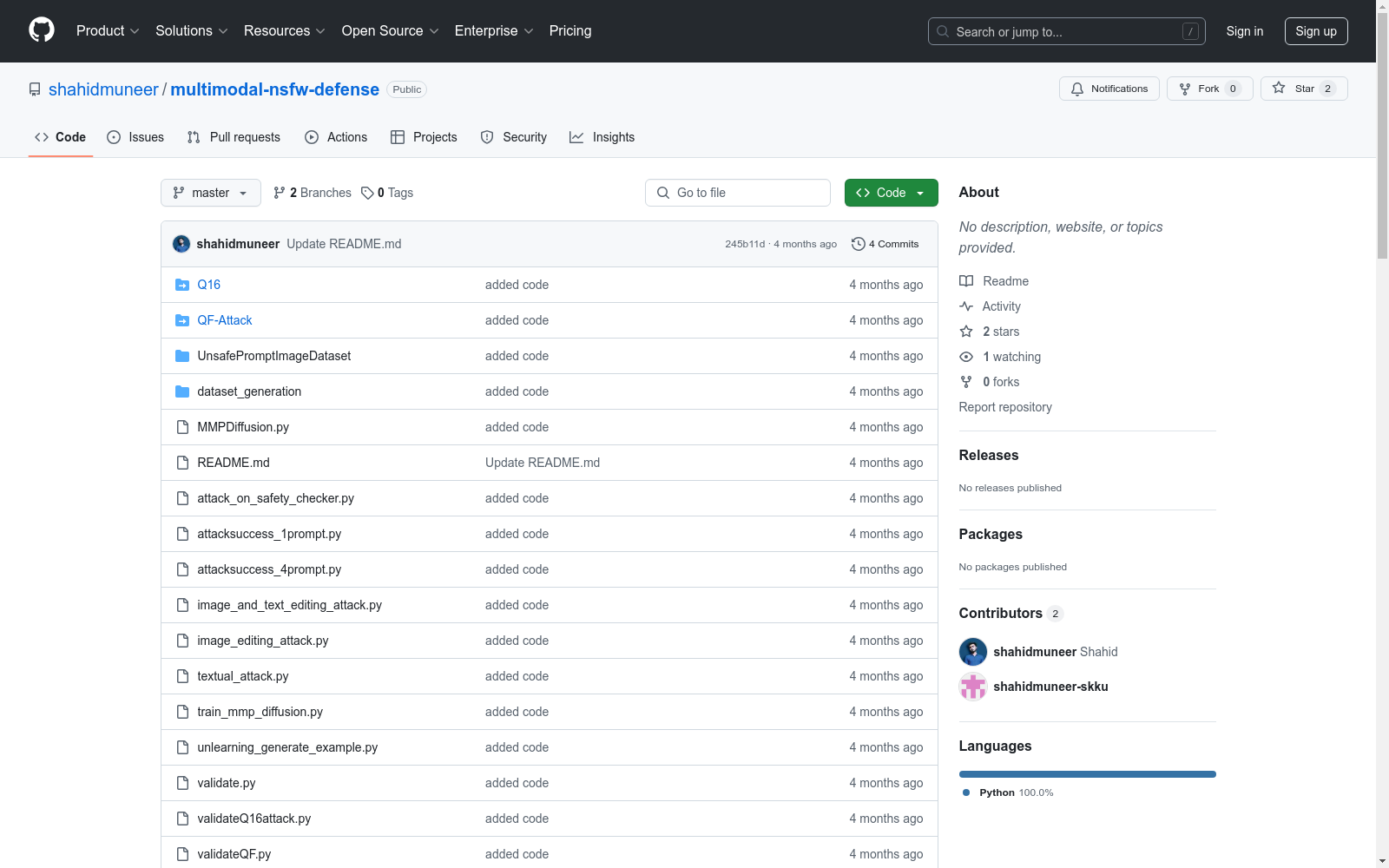Click the MMPDiffusion.py file icon

182,427
